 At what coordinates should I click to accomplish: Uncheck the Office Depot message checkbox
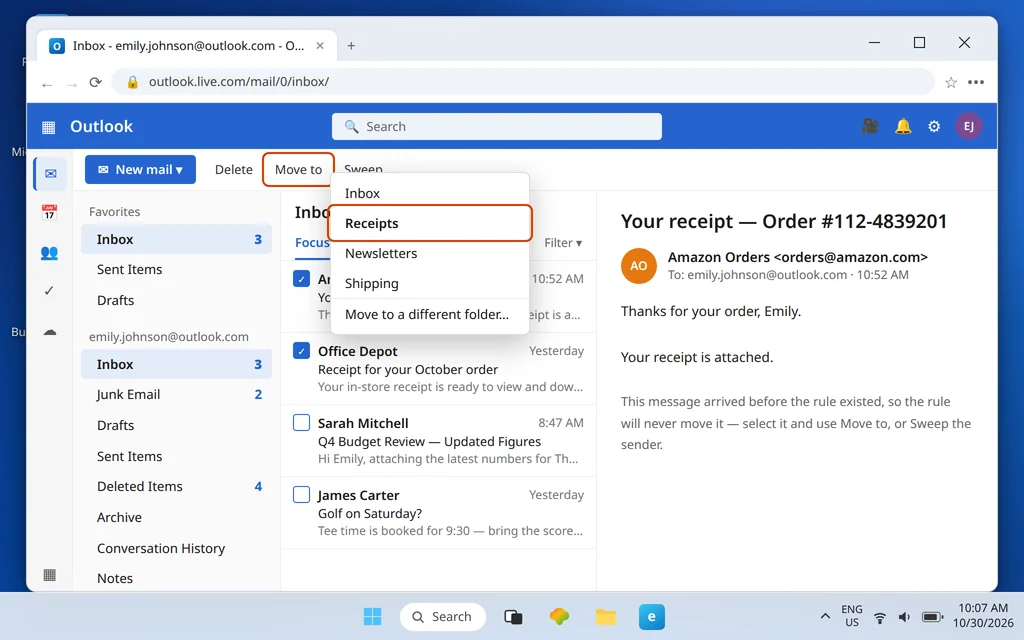pyautogui.click(x=301, y=351)
